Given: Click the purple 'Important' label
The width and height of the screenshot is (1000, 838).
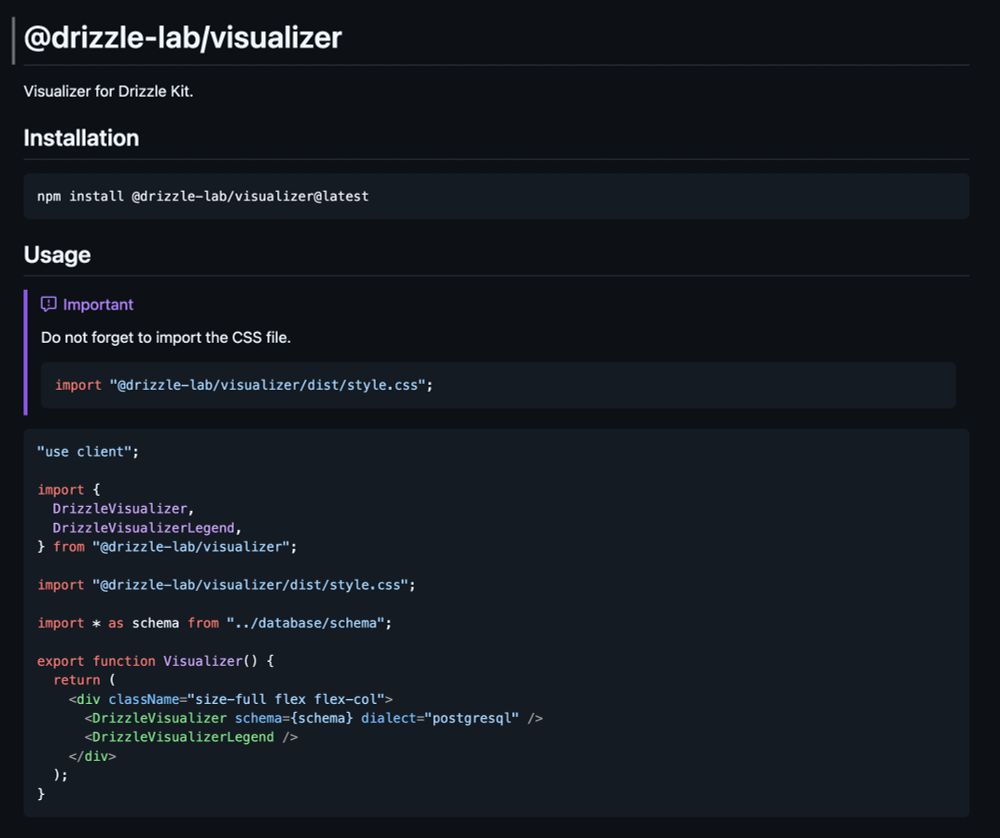Looking at the screenshot, I should coord(98,305).
